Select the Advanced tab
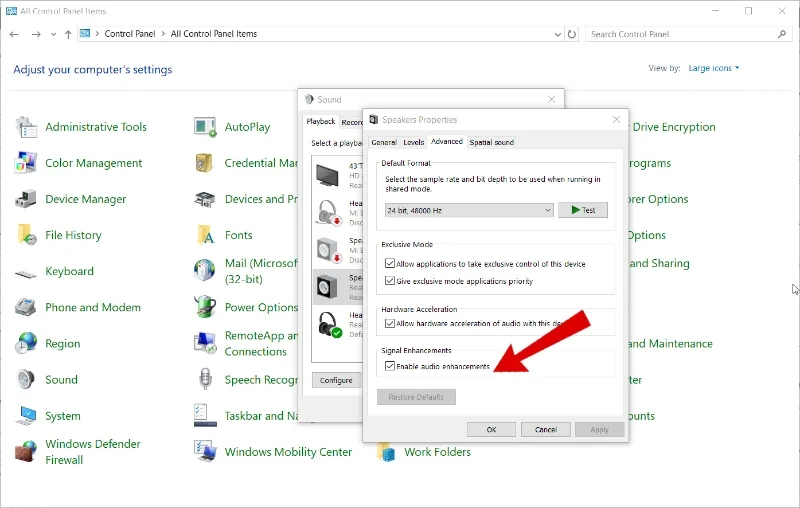Viewport: 800px width, 508px height. point(447,142)
